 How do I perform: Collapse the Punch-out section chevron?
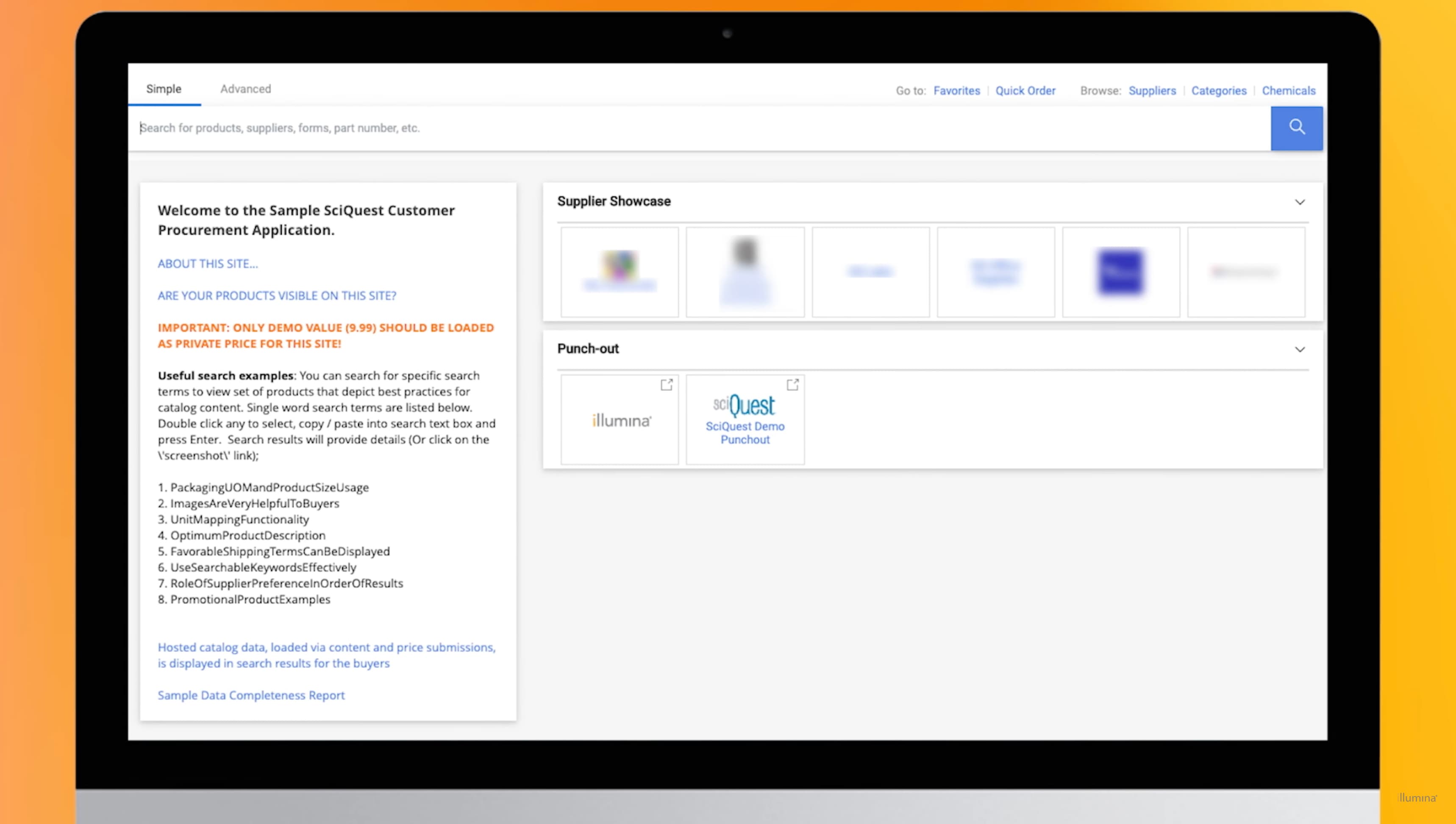click(1299, 349)
